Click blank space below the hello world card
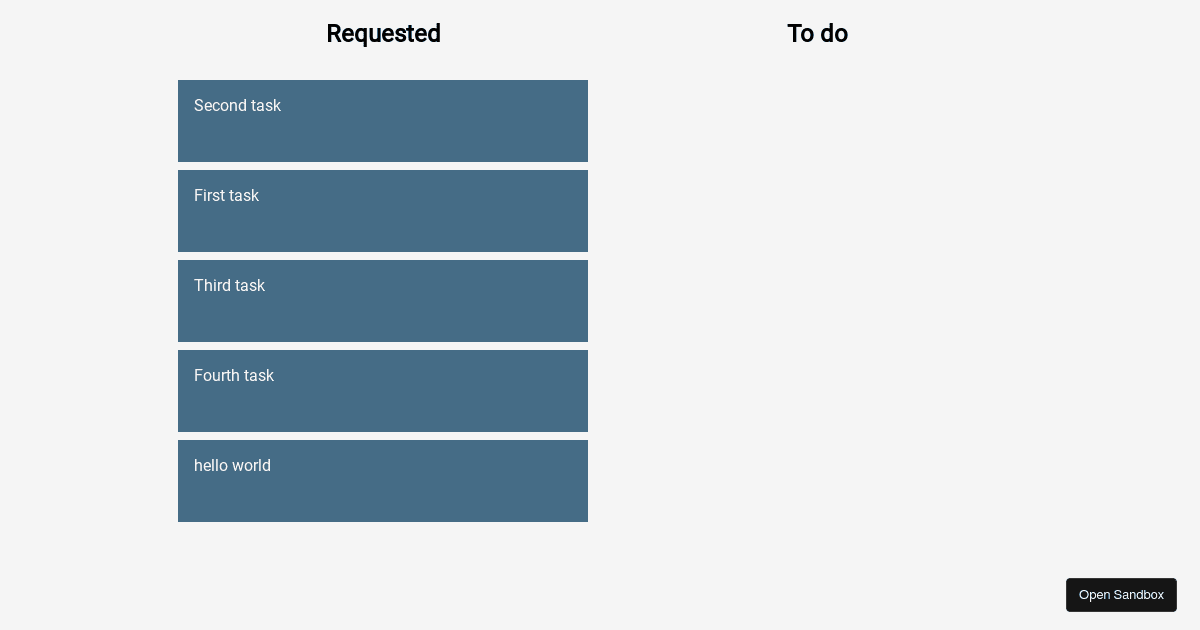 [x=383, y=565]
